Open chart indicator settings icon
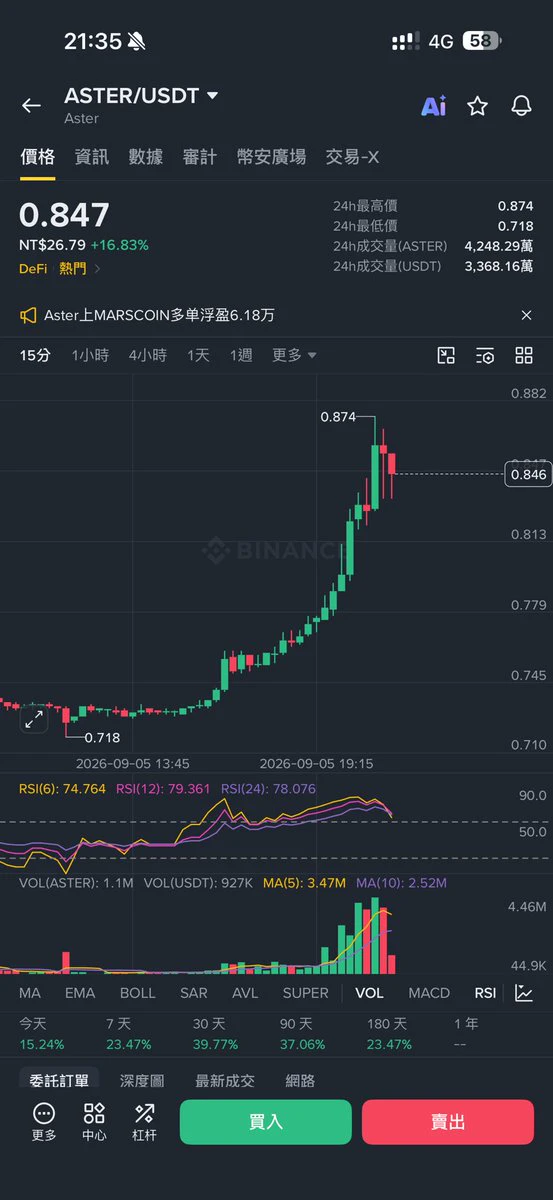The height and width of the screenshot is (1200, 553). [485, 355]
